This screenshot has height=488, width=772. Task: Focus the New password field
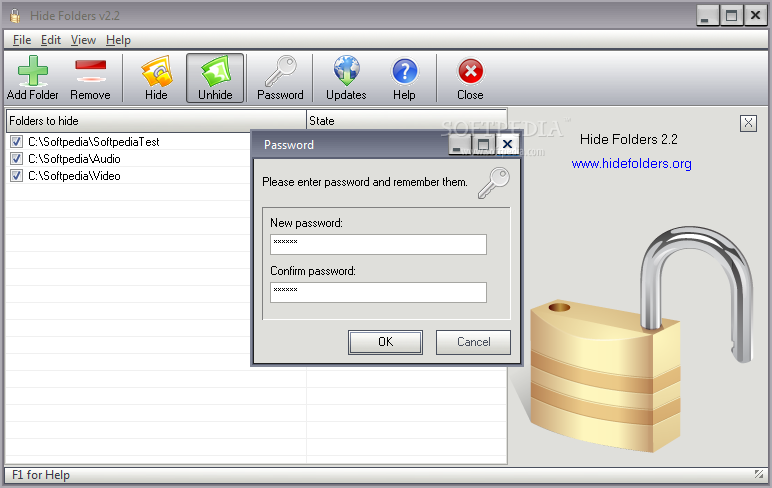point(378,244)
